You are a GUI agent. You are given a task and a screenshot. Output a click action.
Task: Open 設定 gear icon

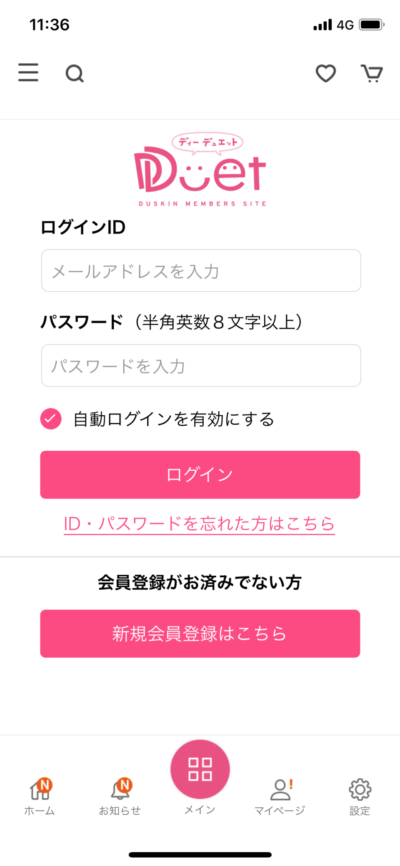[360, 790]
